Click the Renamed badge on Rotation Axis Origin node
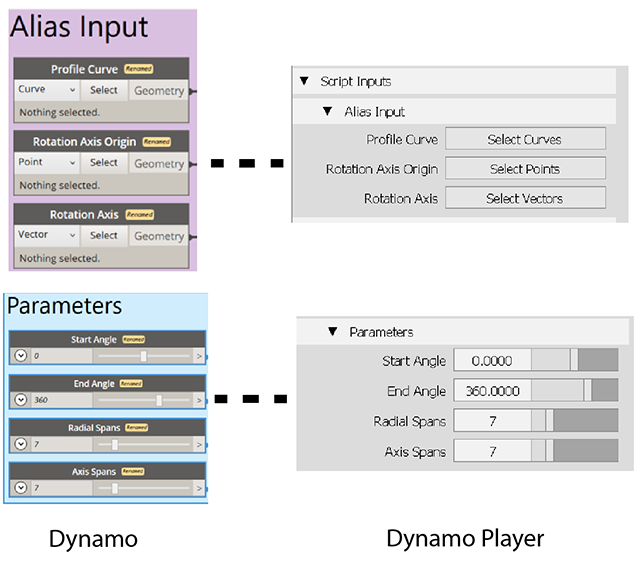 pyautogui.click(x=157, y=142)
